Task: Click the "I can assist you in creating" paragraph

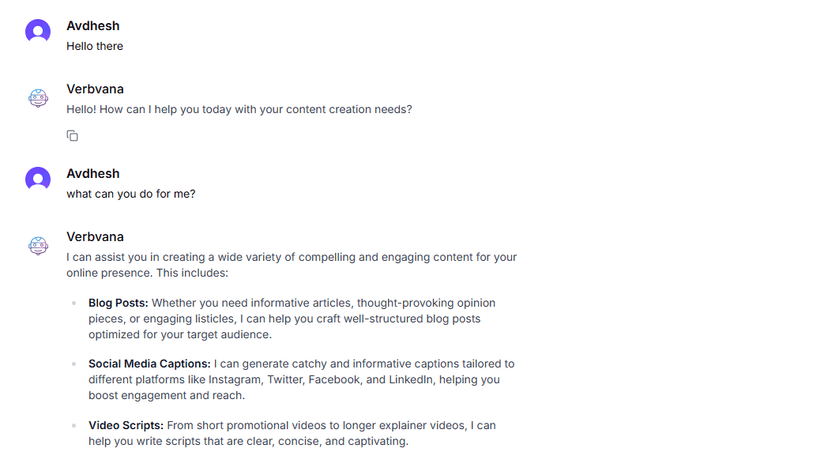Action: (291, 265)
